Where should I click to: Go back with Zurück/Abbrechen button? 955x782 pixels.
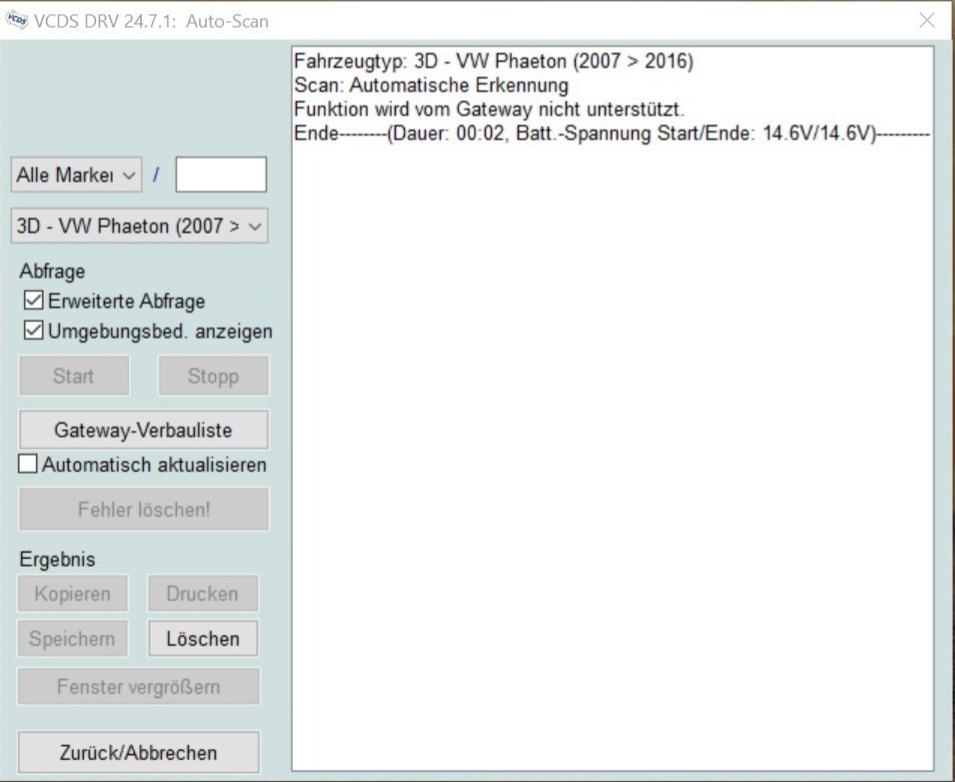tap(139, 752)
